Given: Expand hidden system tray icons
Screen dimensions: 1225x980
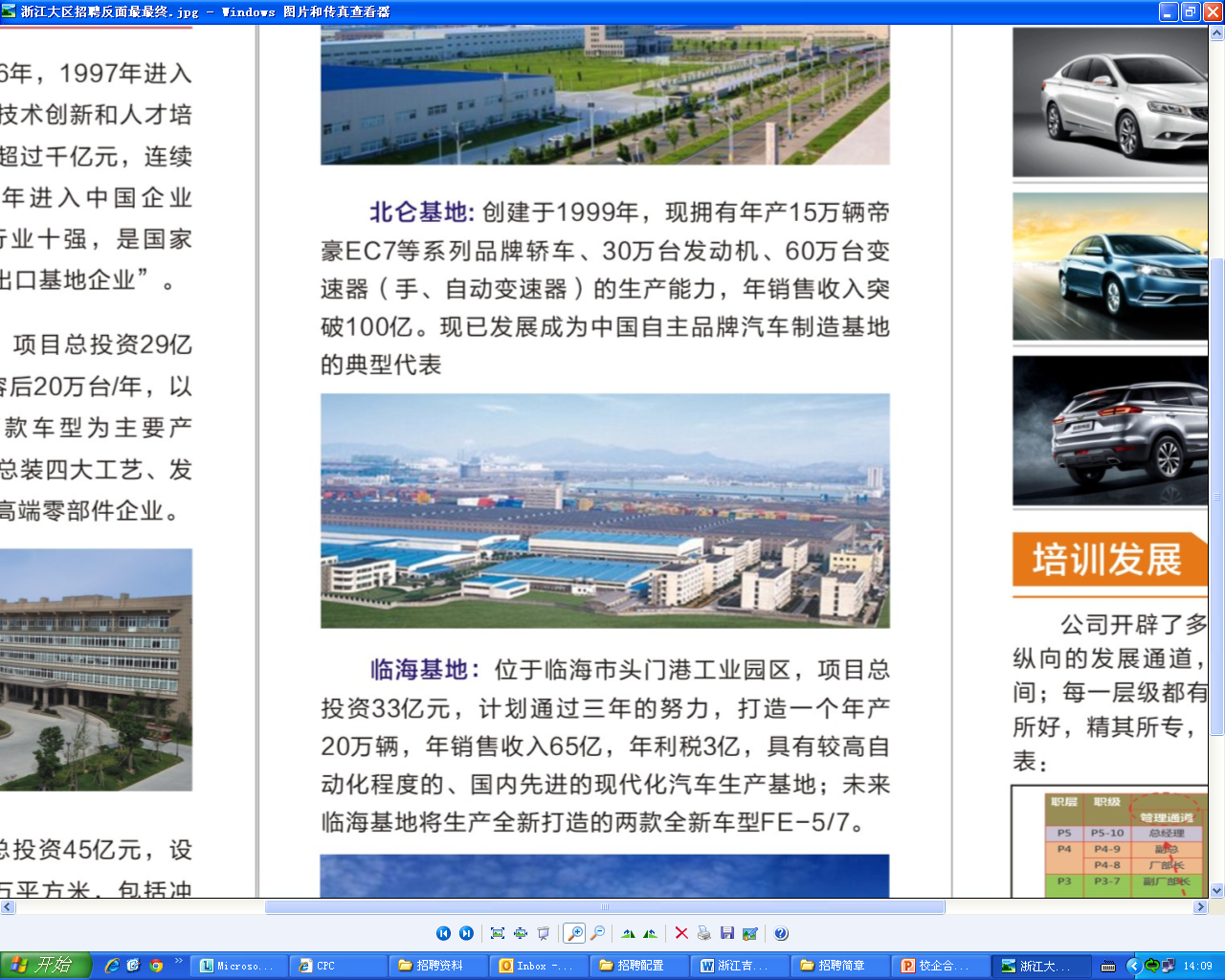Looking at the screenshot, I should [1134, 966].
